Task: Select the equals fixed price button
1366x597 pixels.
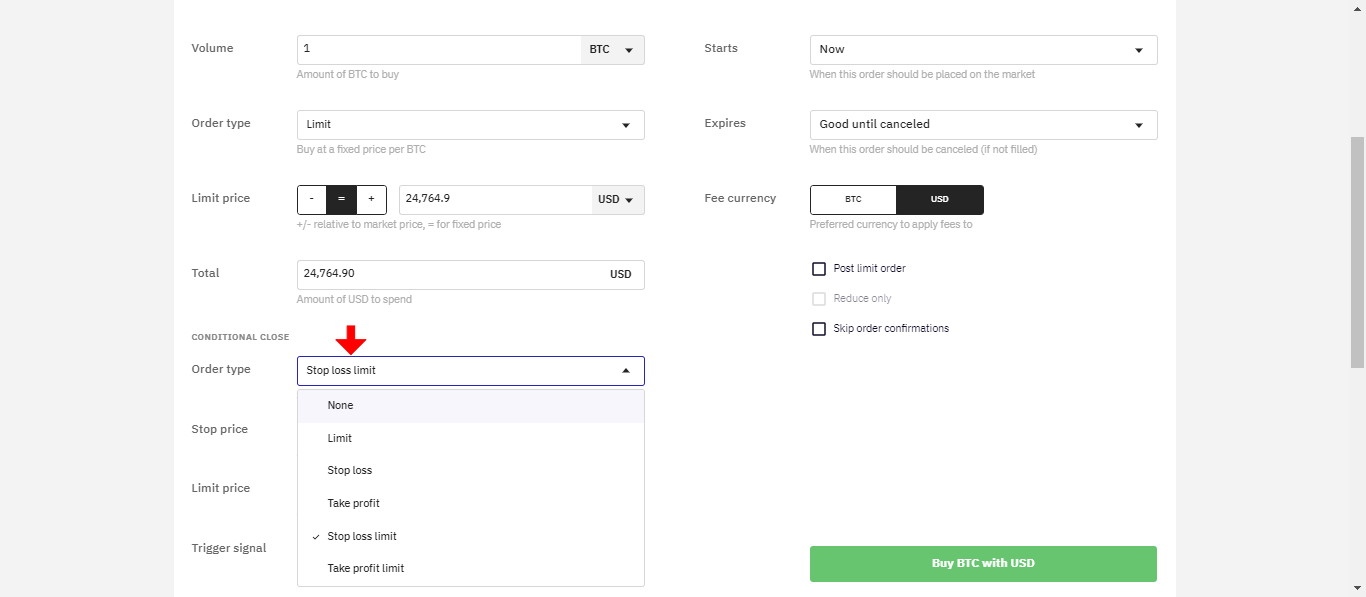Action: 341,200
